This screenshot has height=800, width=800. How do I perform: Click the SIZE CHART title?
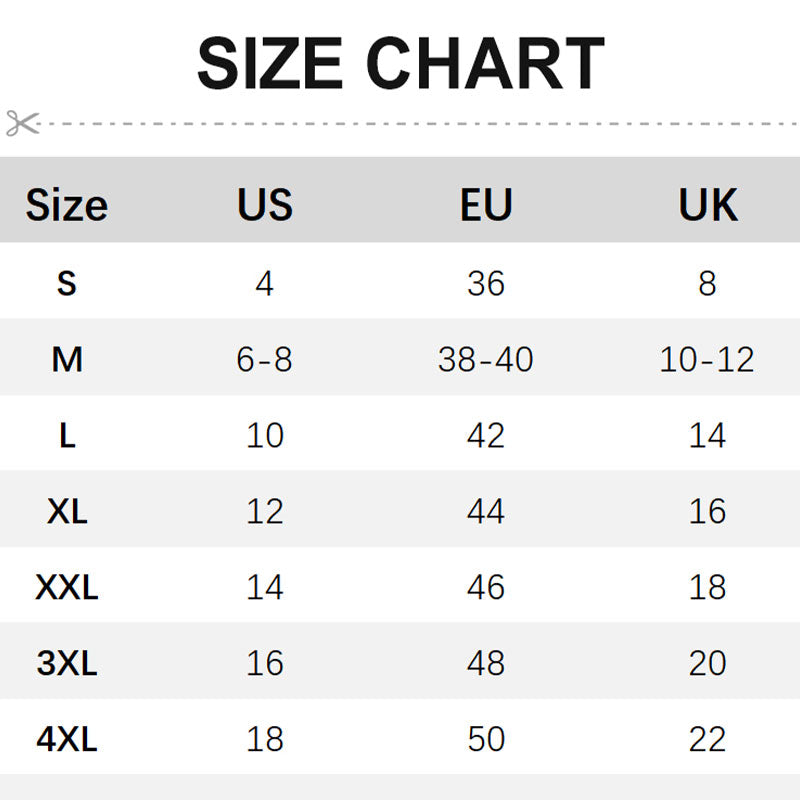coord(400,63)
